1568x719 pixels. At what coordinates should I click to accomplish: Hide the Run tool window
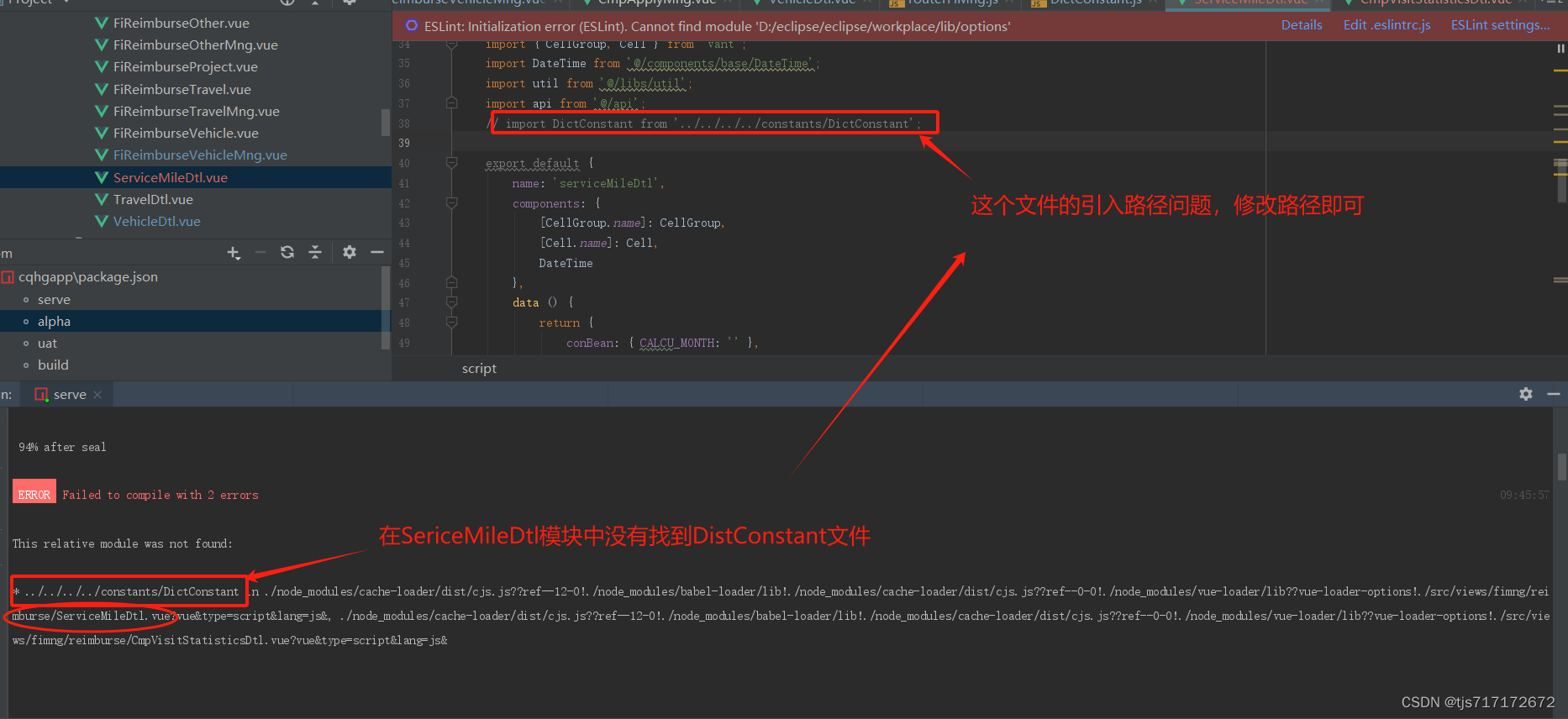(x=1554, y=394)
